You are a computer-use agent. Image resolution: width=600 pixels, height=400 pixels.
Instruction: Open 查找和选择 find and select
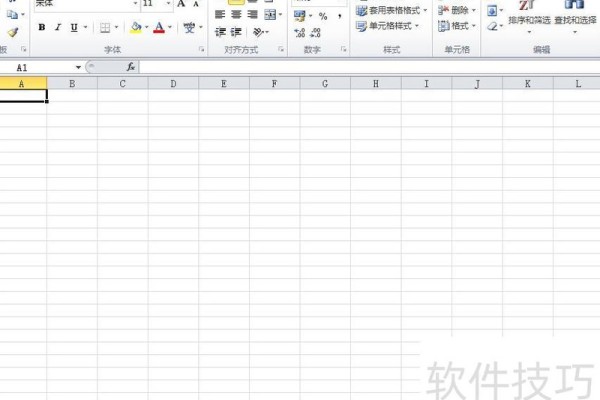pyautogui.click(x=575, y=15)
